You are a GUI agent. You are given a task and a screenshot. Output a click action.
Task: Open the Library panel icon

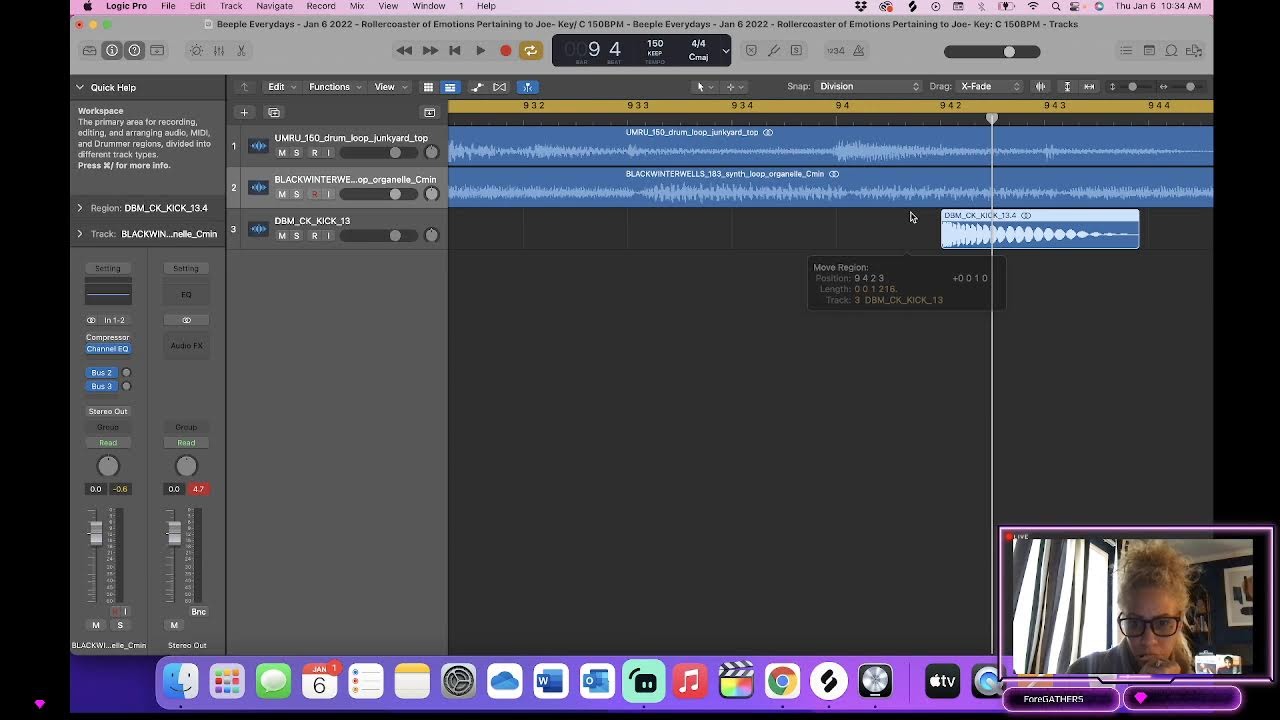pos(89,50)
